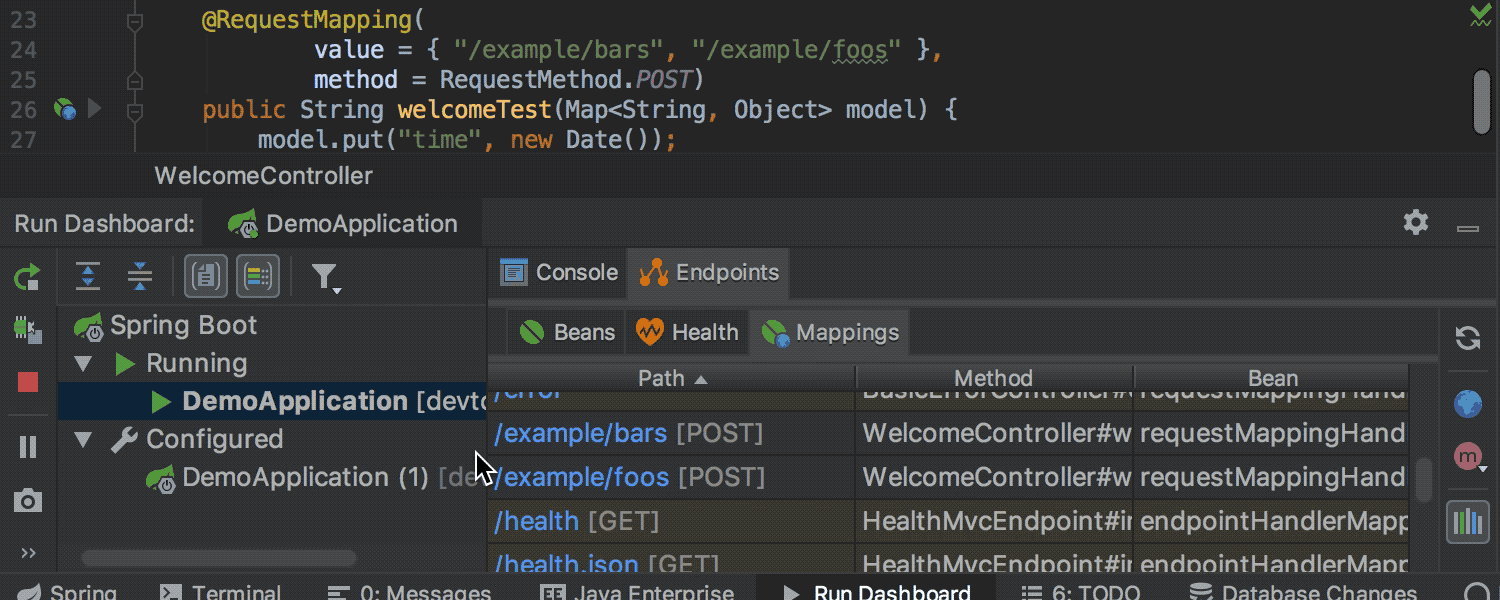Viewport: 1500px width, 600px height.
Task: Click the WelcomeController breadcrumb
Action: [x=264, y=176]
